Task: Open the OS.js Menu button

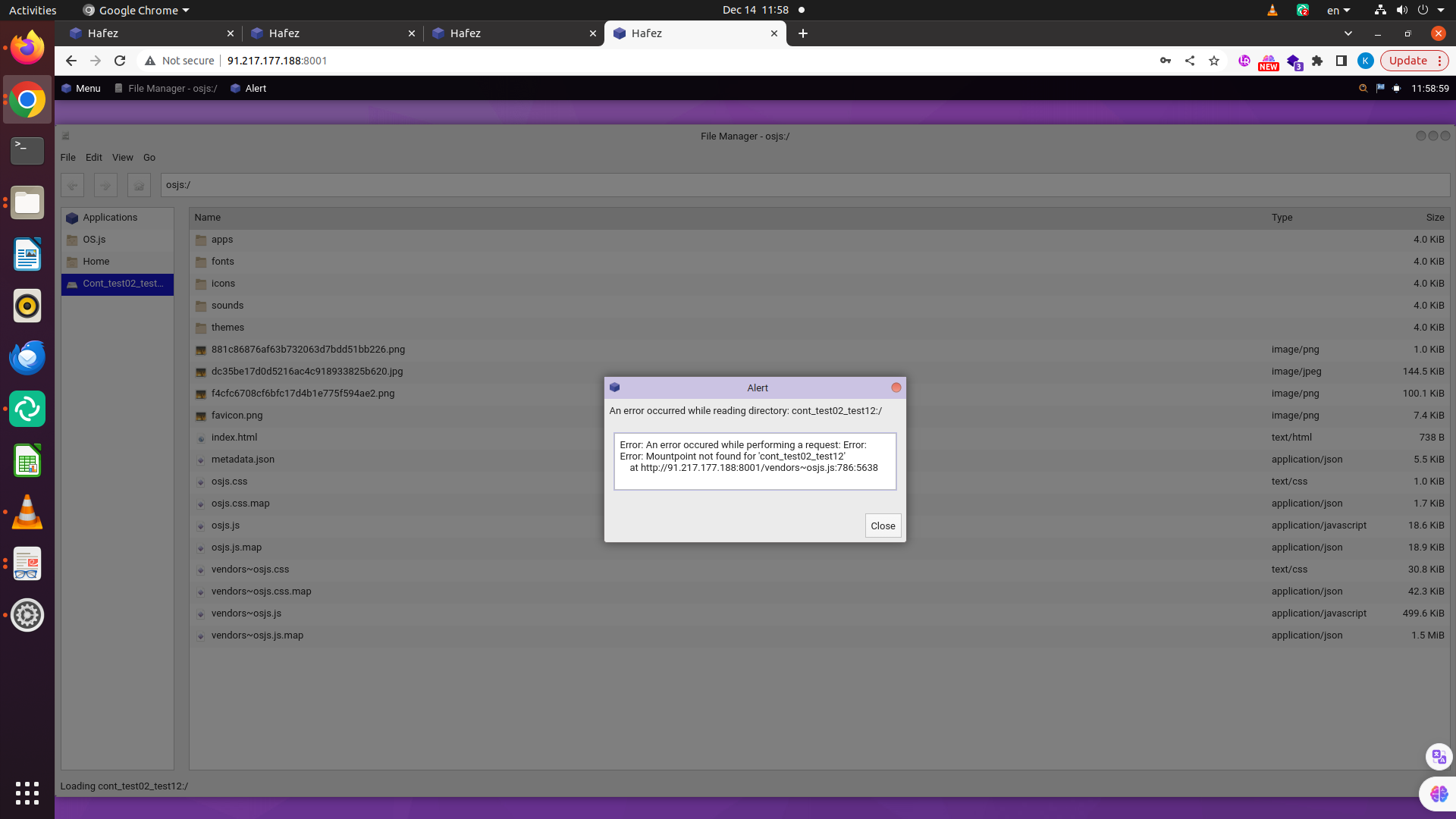Action: 81,89
